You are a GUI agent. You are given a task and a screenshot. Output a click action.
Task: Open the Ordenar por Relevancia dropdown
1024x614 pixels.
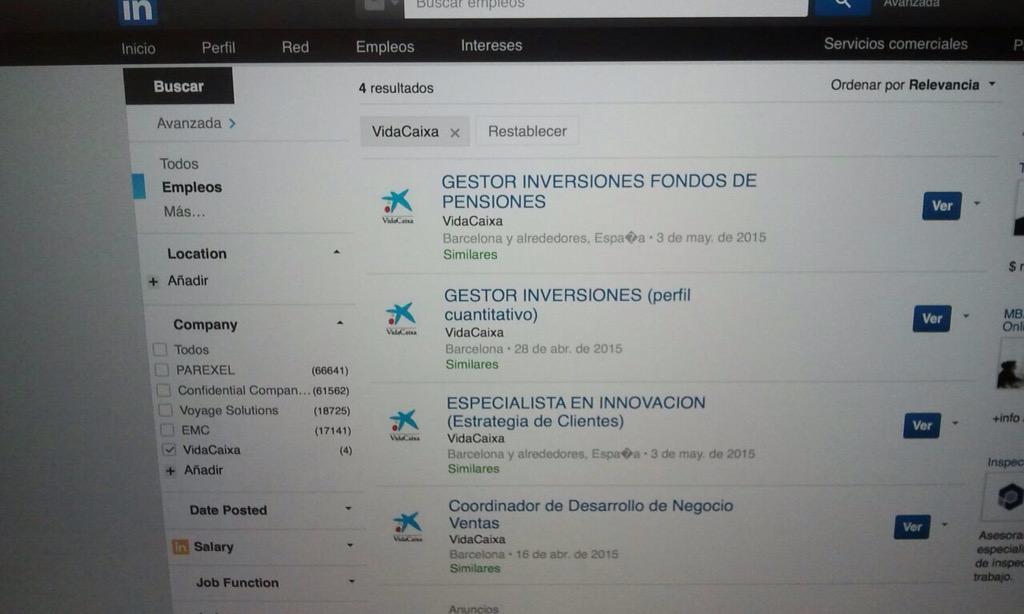pos(913,85)
